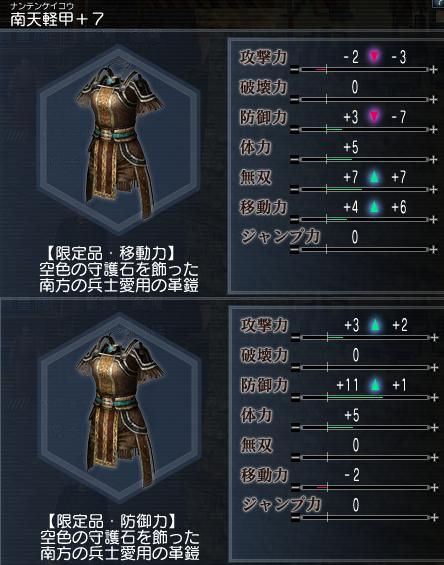
Task: Click minus end of bottom 防御力 bar
Action: coord(295,398)
